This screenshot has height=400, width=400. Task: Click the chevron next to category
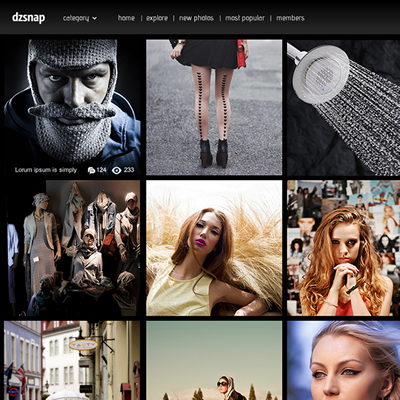click(94, 18)
